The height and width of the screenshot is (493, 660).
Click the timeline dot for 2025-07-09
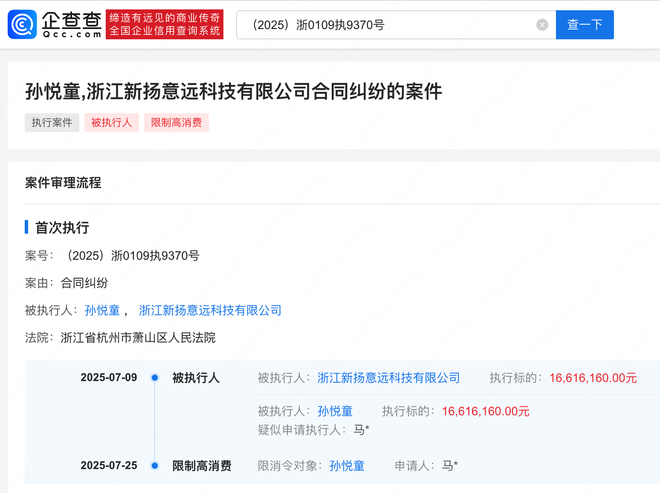(154, 378)
